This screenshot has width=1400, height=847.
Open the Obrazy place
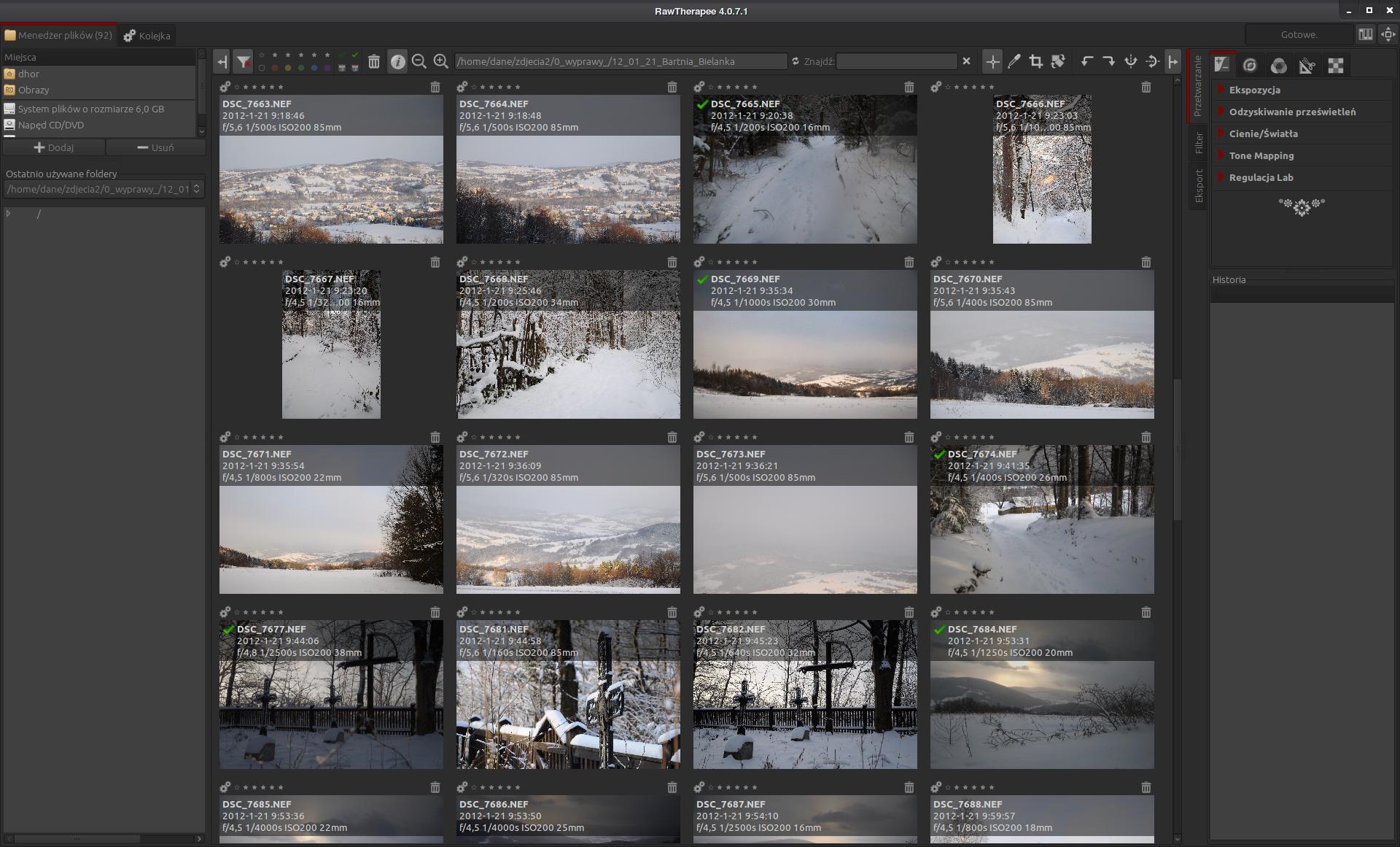pos(99,90)
